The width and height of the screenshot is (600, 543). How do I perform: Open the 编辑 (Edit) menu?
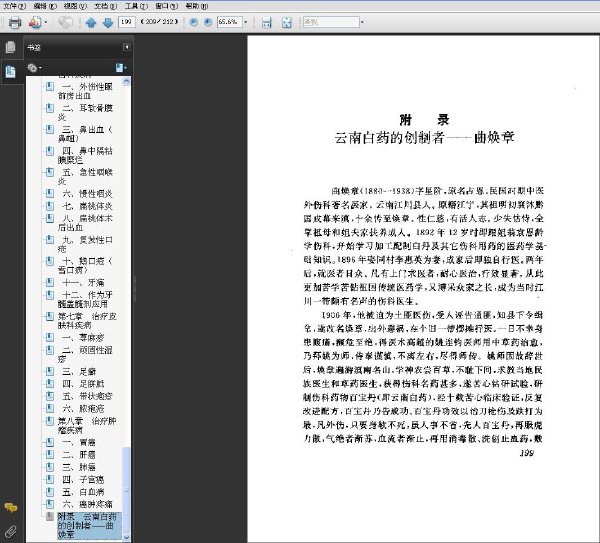[x=45, y=6]
